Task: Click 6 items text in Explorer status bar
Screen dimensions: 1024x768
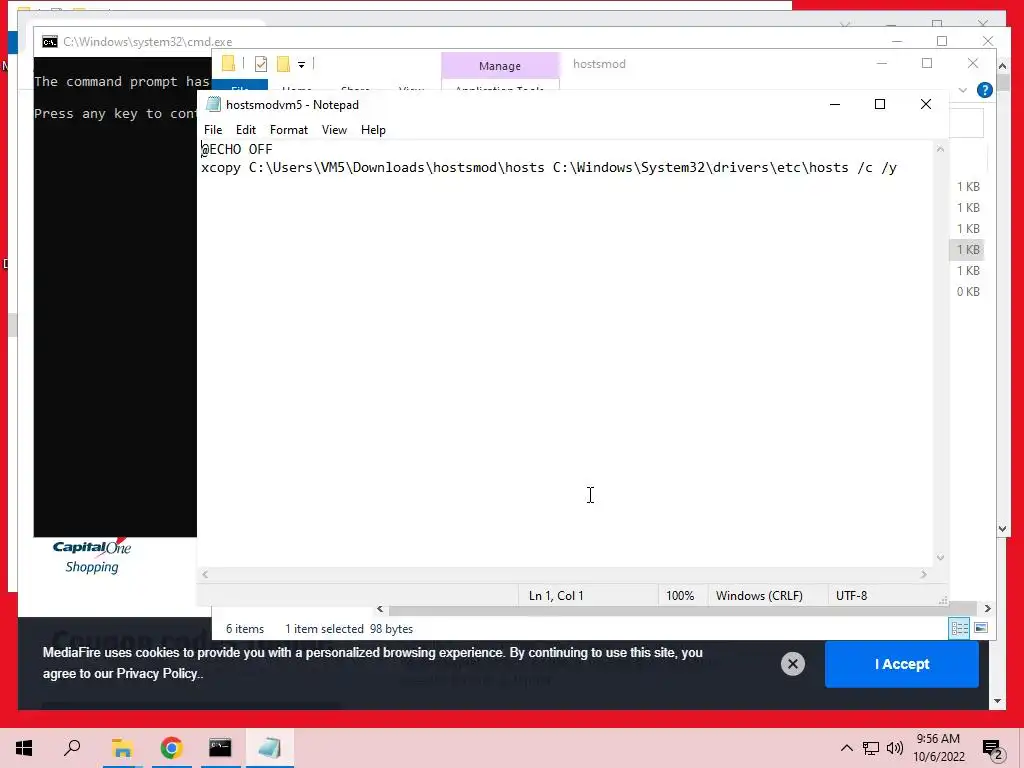Action: [245, 629]
